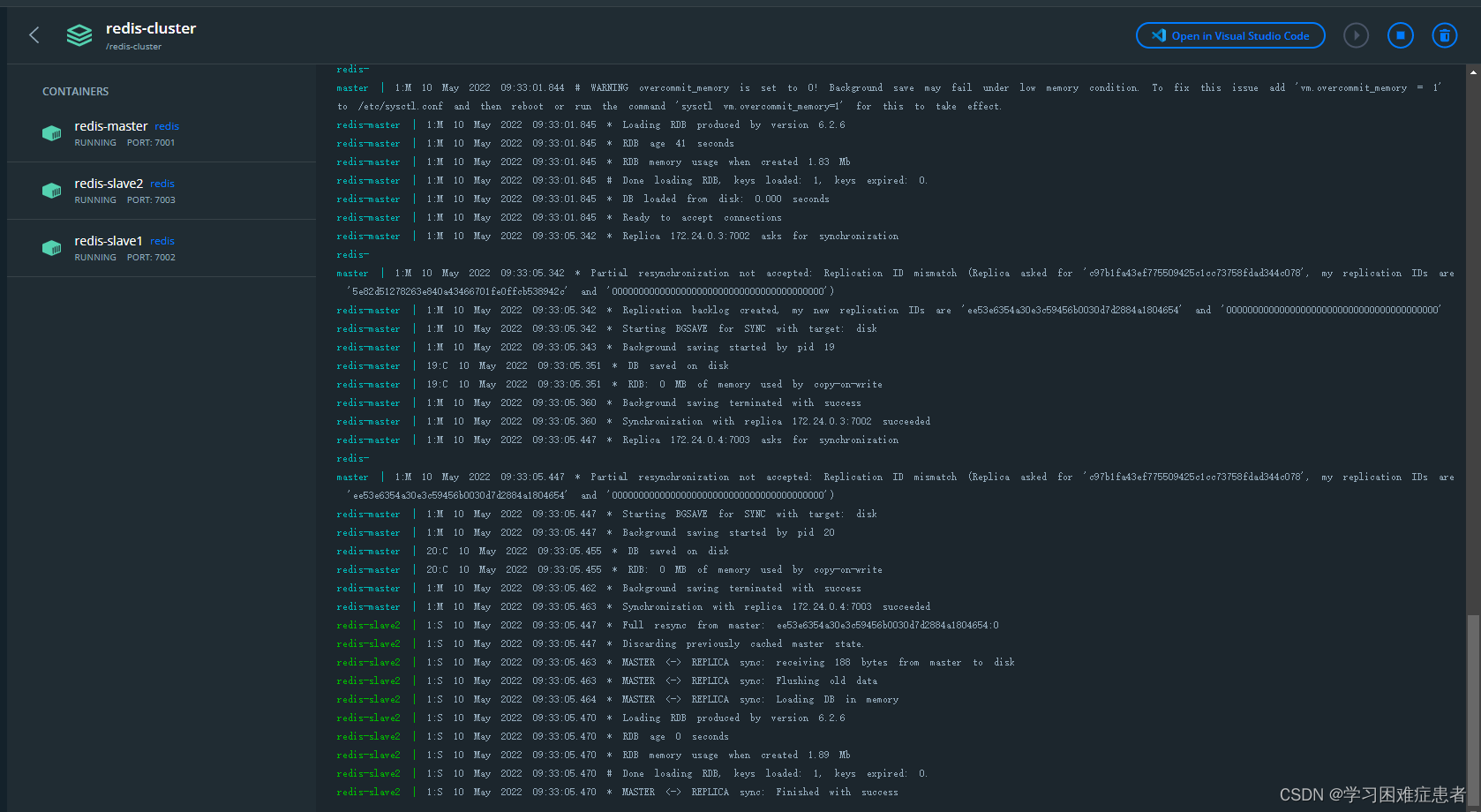Click the redis-slave1 container cube icon
Image resolution: width=1481 pixels, height=812 pixels.
point(51,248)
